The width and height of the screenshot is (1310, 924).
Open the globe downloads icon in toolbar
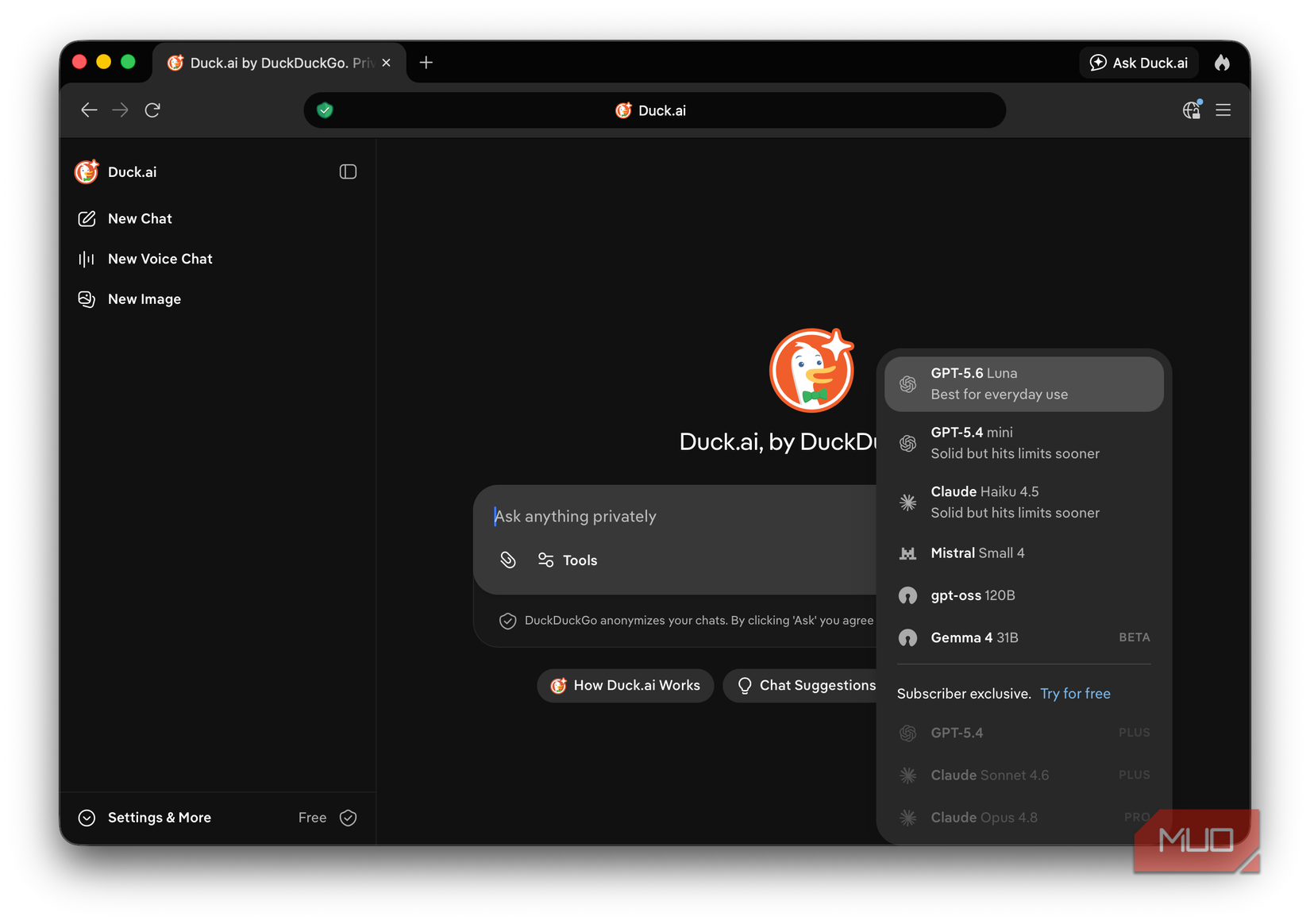coord(1192,110)
